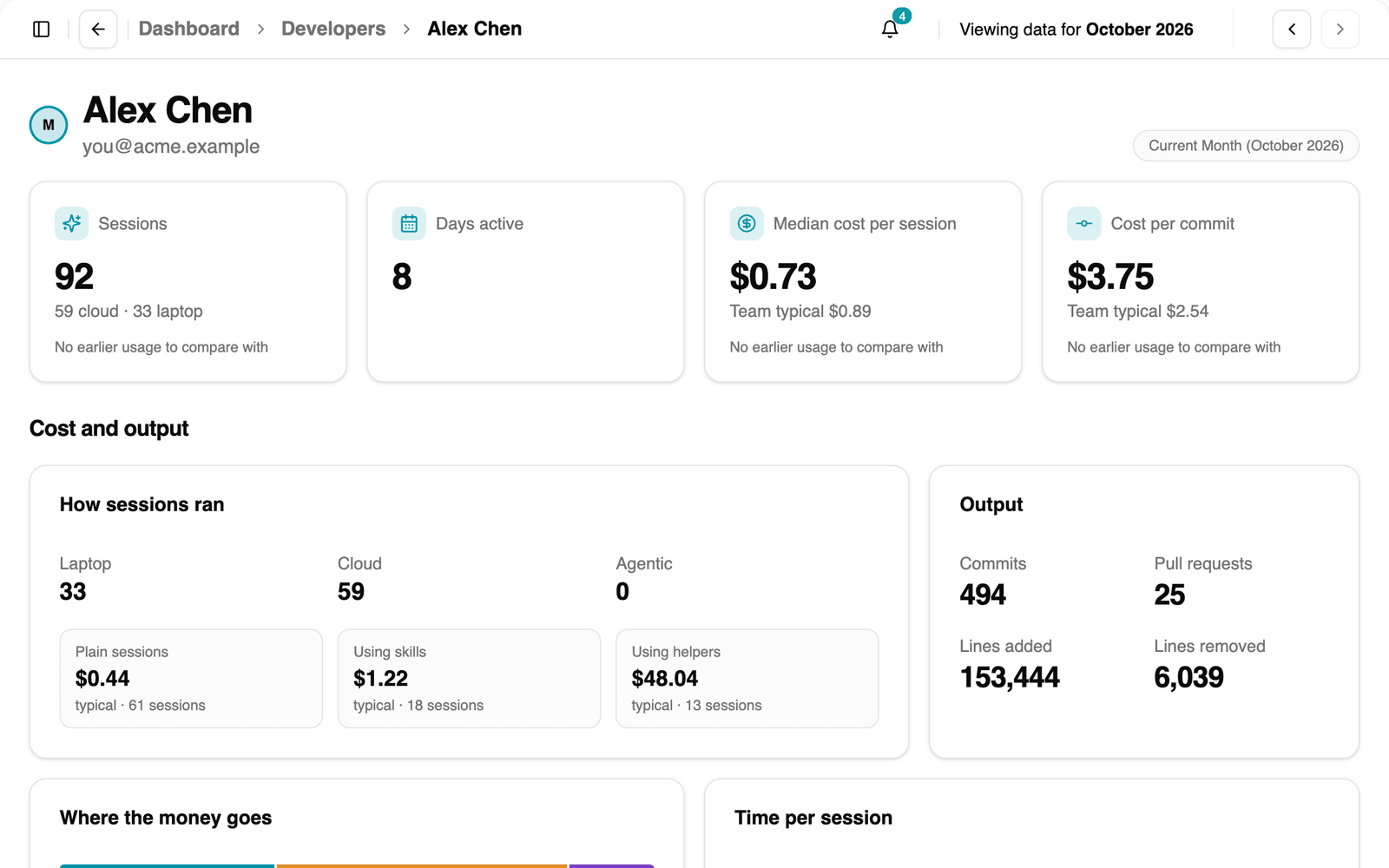The height and width of the screenshot is (868, 1389).
Task: Click the Time per session heading
Action: [813, 818]
